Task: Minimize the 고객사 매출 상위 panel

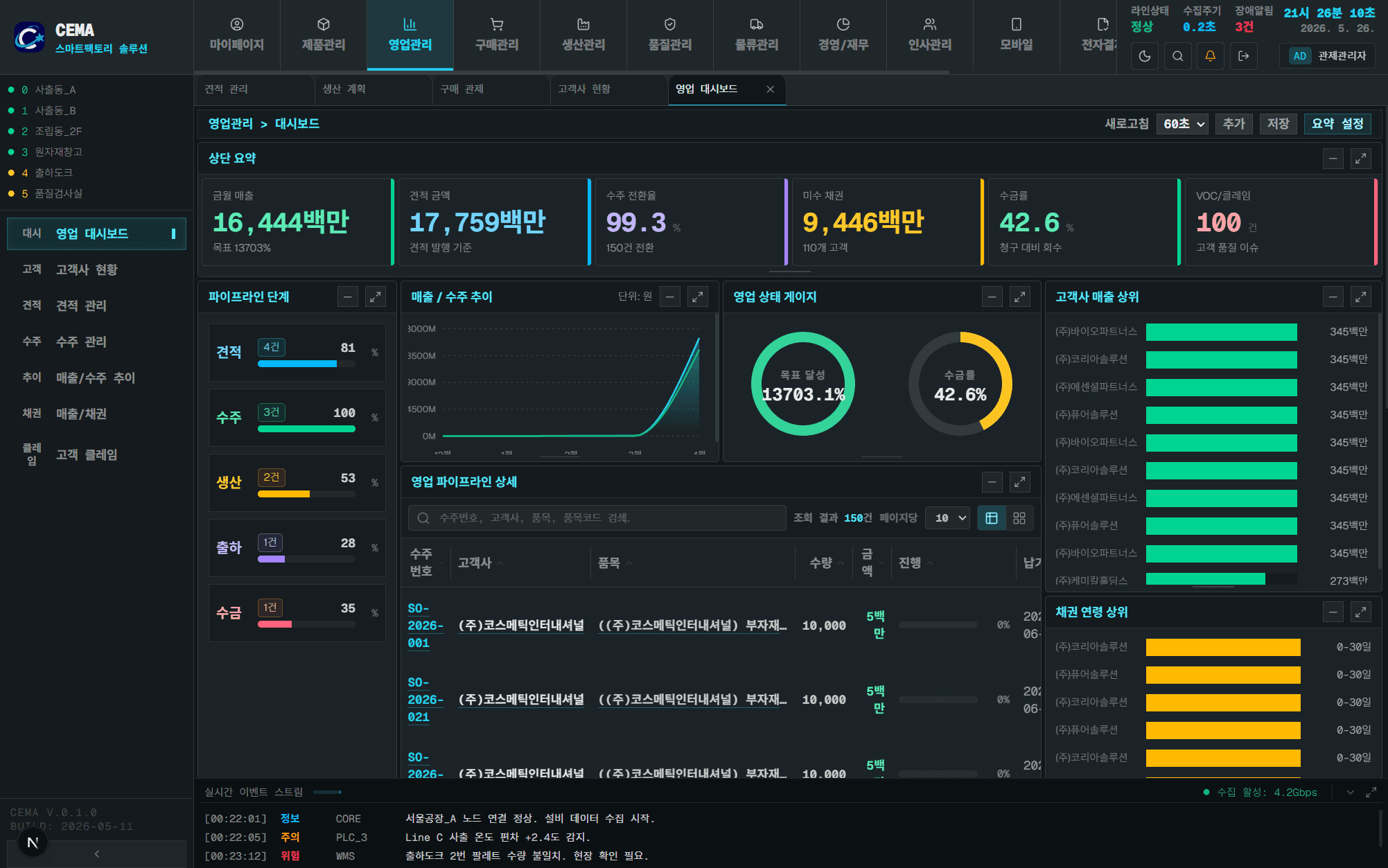Action: [1333, 297]
